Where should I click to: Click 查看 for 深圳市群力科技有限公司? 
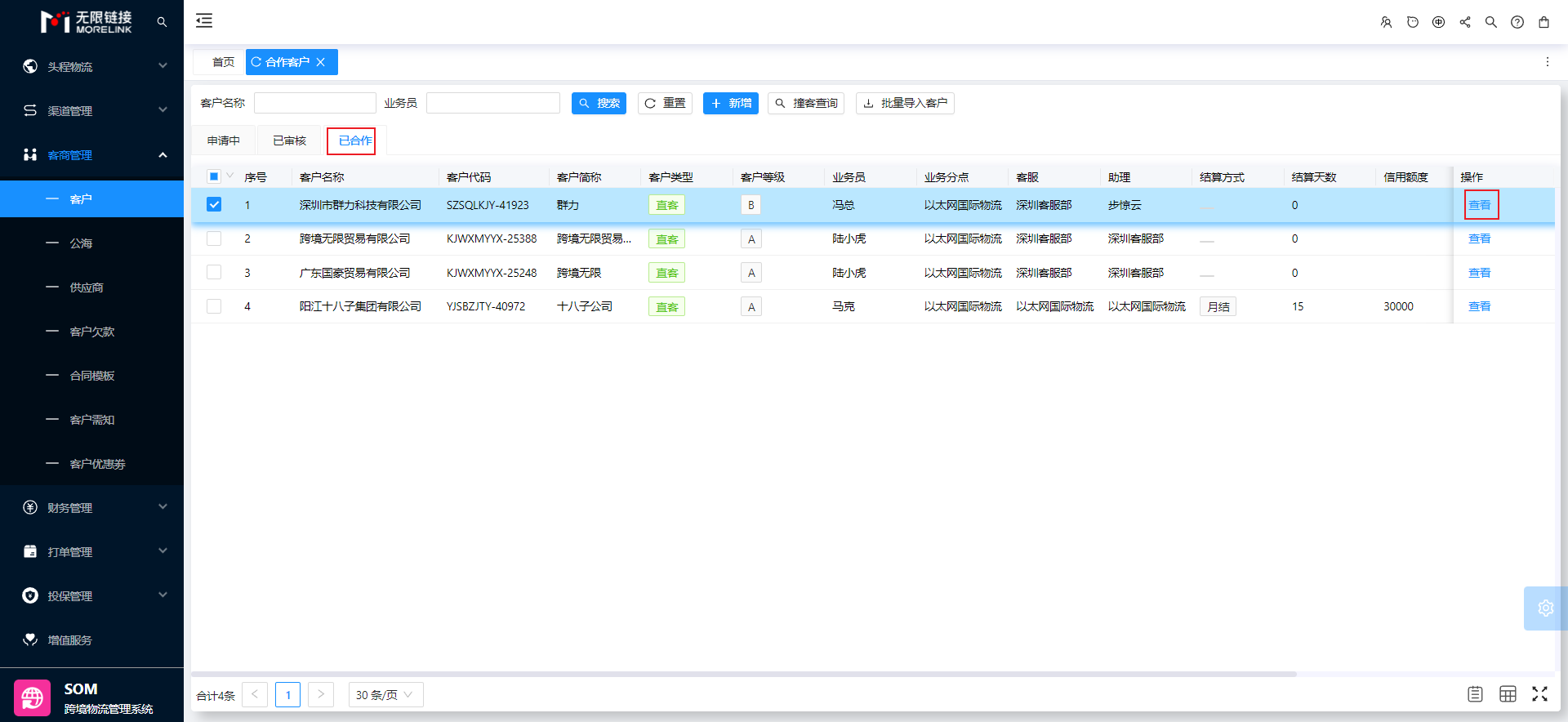tap(1480, 205)
